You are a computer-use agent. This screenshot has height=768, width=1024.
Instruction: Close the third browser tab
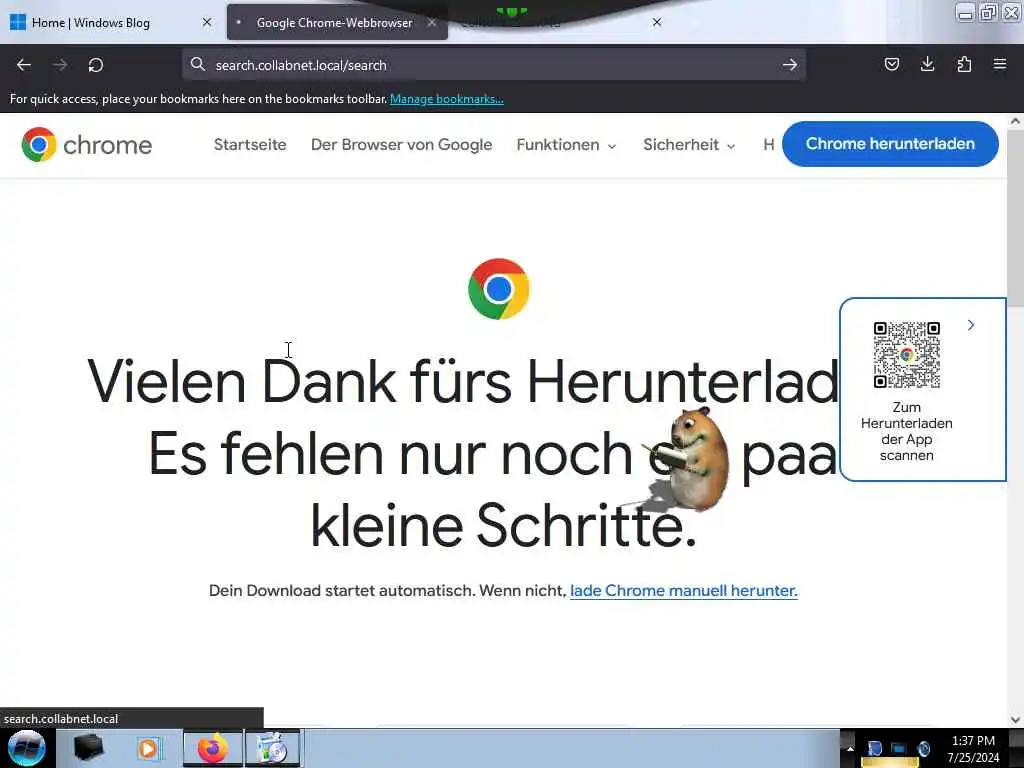click(x=657, y=22)
